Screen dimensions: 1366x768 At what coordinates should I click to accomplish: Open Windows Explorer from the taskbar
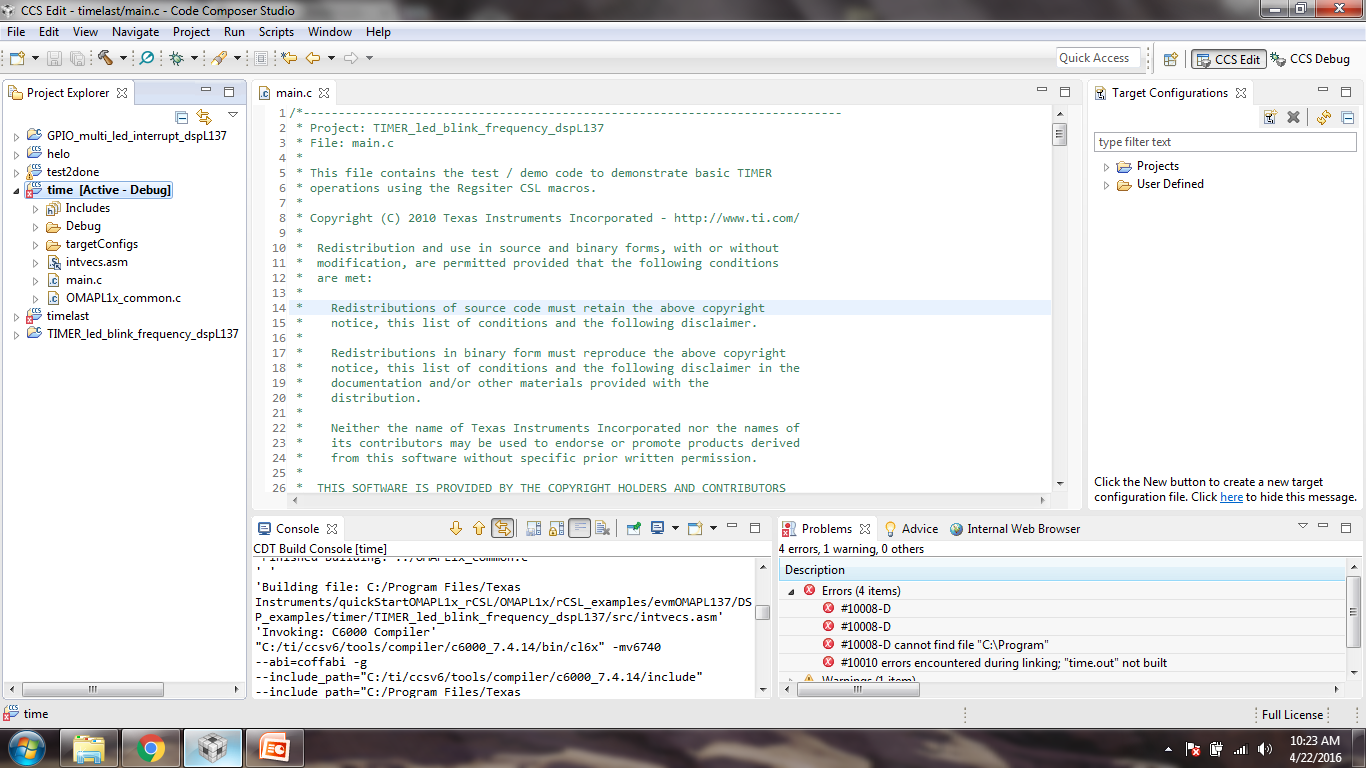(90, 748)
